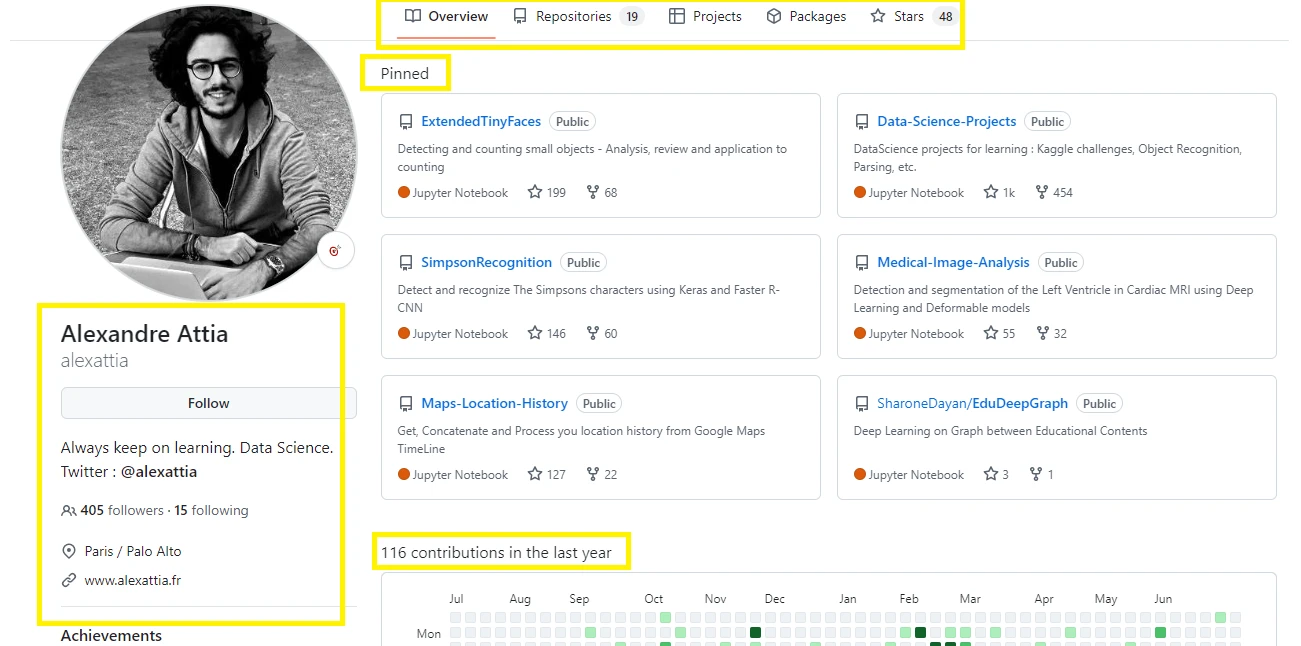The height and width of the screenshot is (646, 1301).
Task: Click the 'Alexandre Attia' profile name
Action: 145,333
